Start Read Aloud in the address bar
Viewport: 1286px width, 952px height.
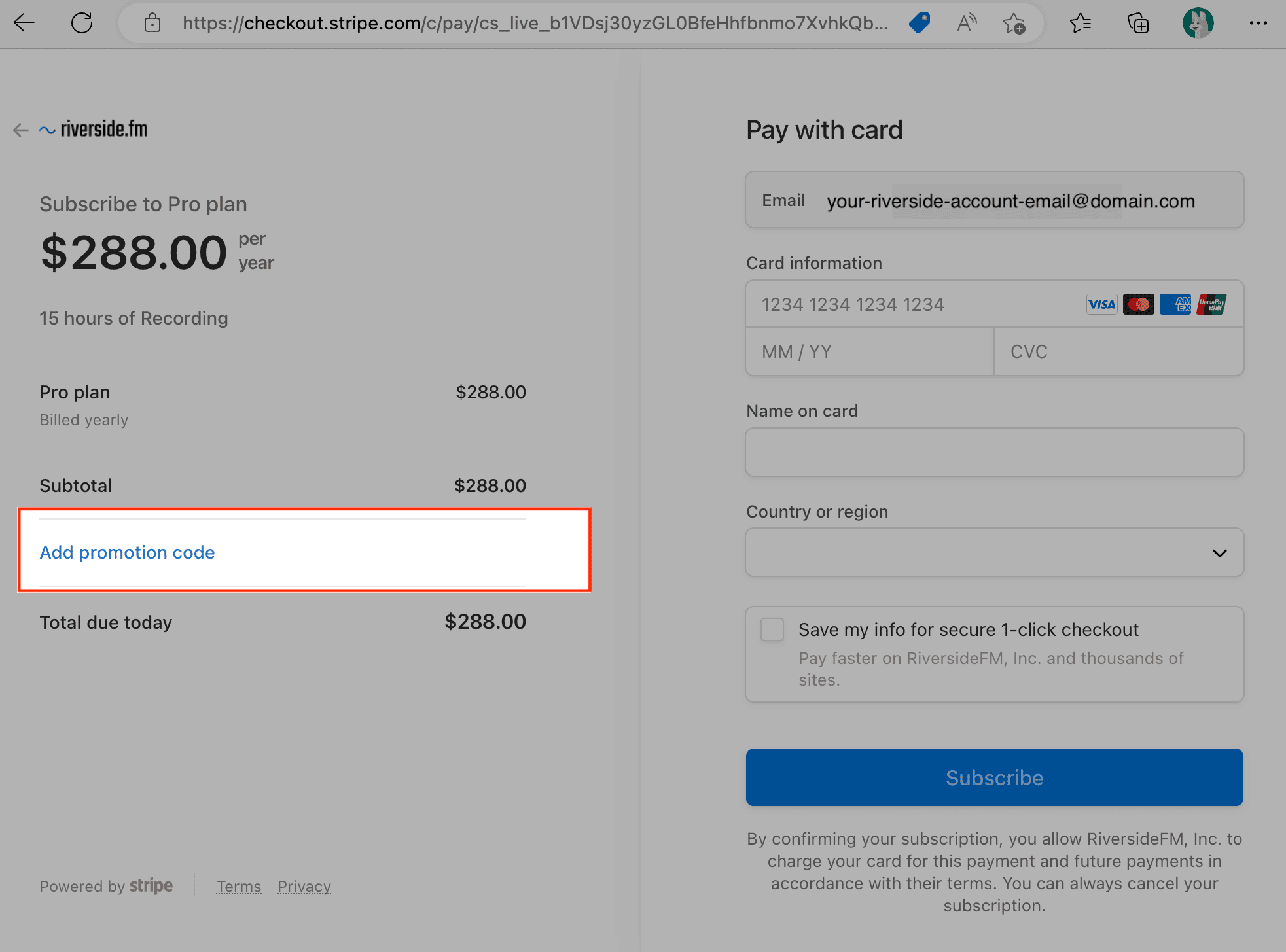(967, 23)
